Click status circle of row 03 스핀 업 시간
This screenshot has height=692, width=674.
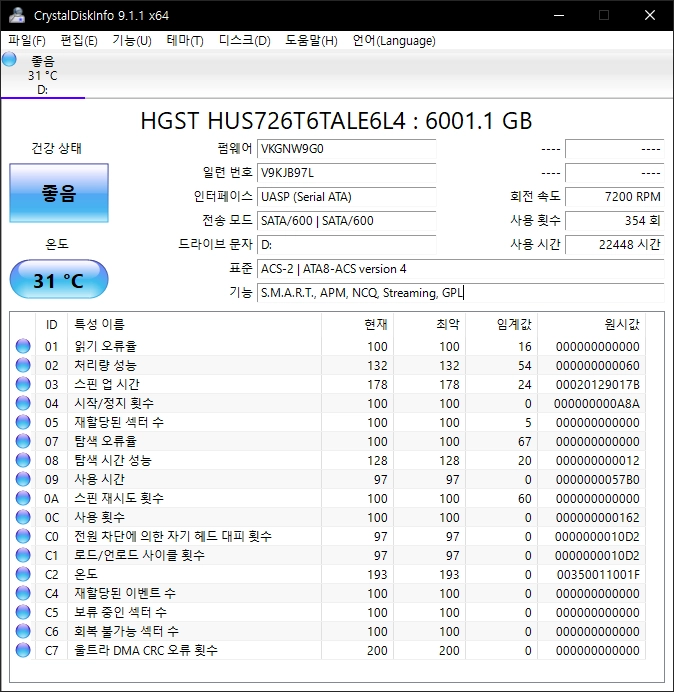[x=23, y=384]
